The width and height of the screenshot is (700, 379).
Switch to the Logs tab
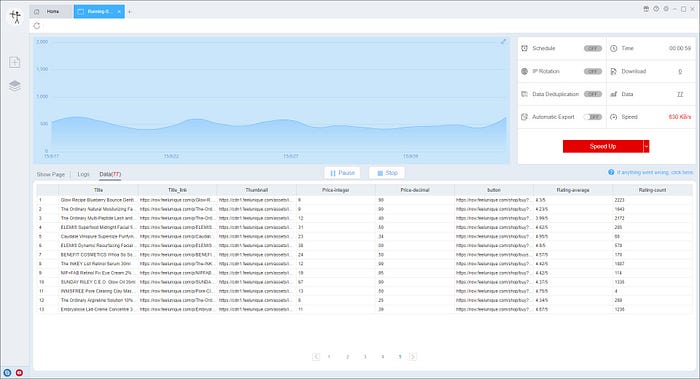tap(83, 175)
